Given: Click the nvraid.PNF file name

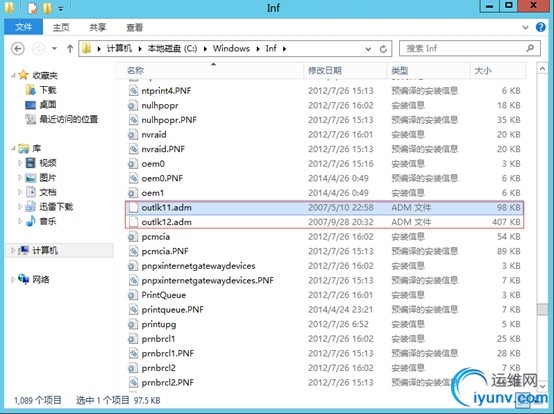Looking at the screenshot, I should (163, 149).
